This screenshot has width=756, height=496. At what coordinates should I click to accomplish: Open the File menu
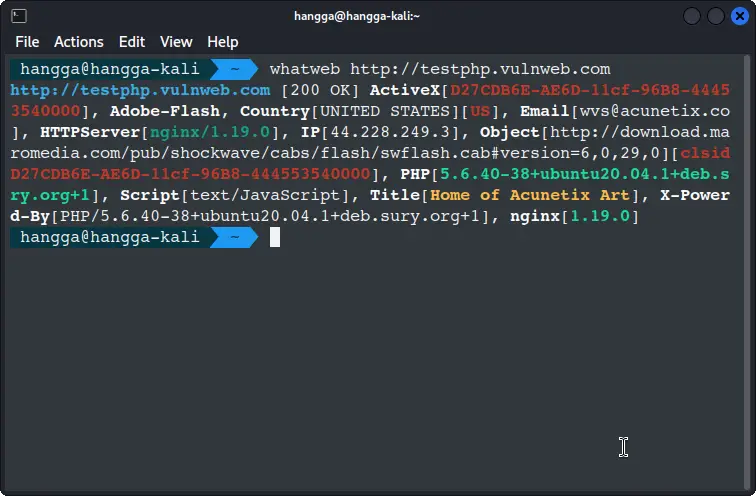pos(27,42)
